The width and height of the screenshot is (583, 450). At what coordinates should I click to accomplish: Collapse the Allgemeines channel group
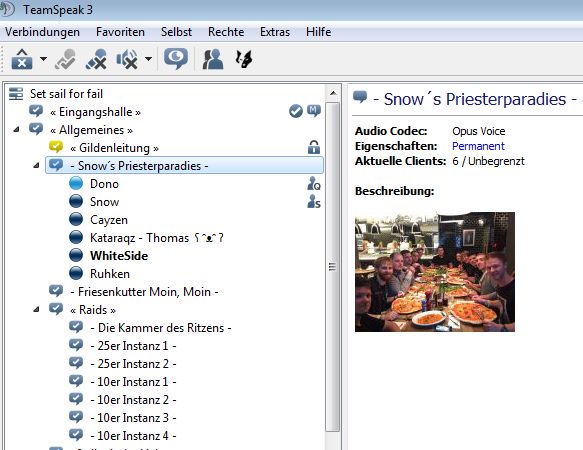(16, 130)
